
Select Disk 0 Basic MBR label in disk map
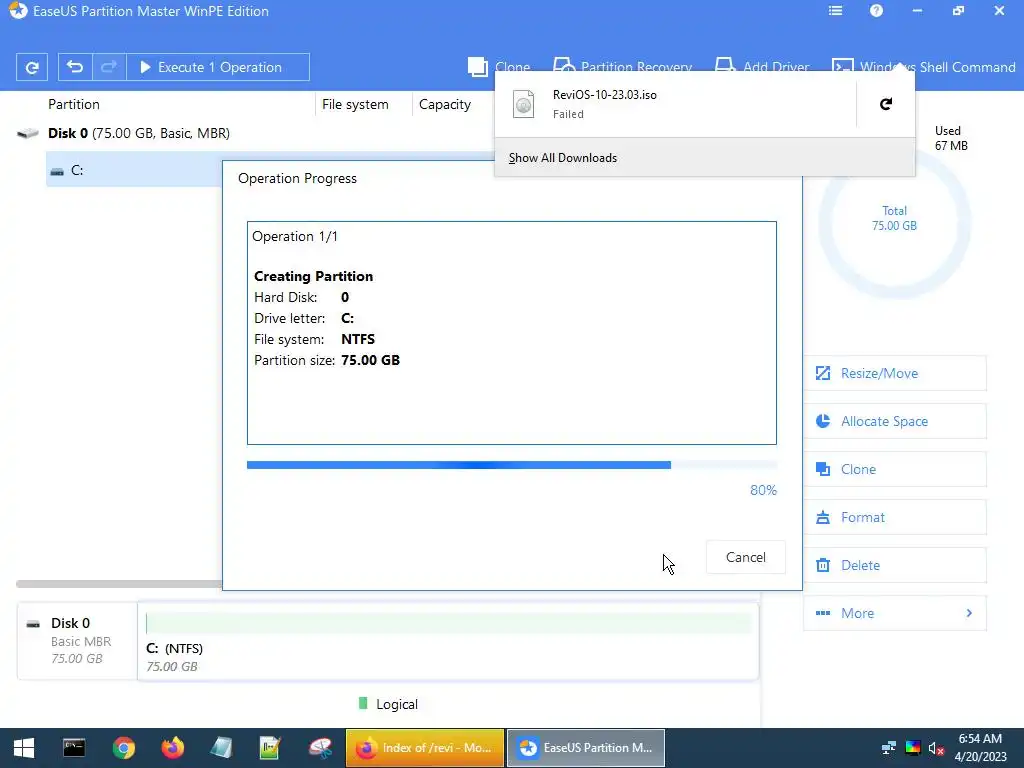click(x=77, y=641)
